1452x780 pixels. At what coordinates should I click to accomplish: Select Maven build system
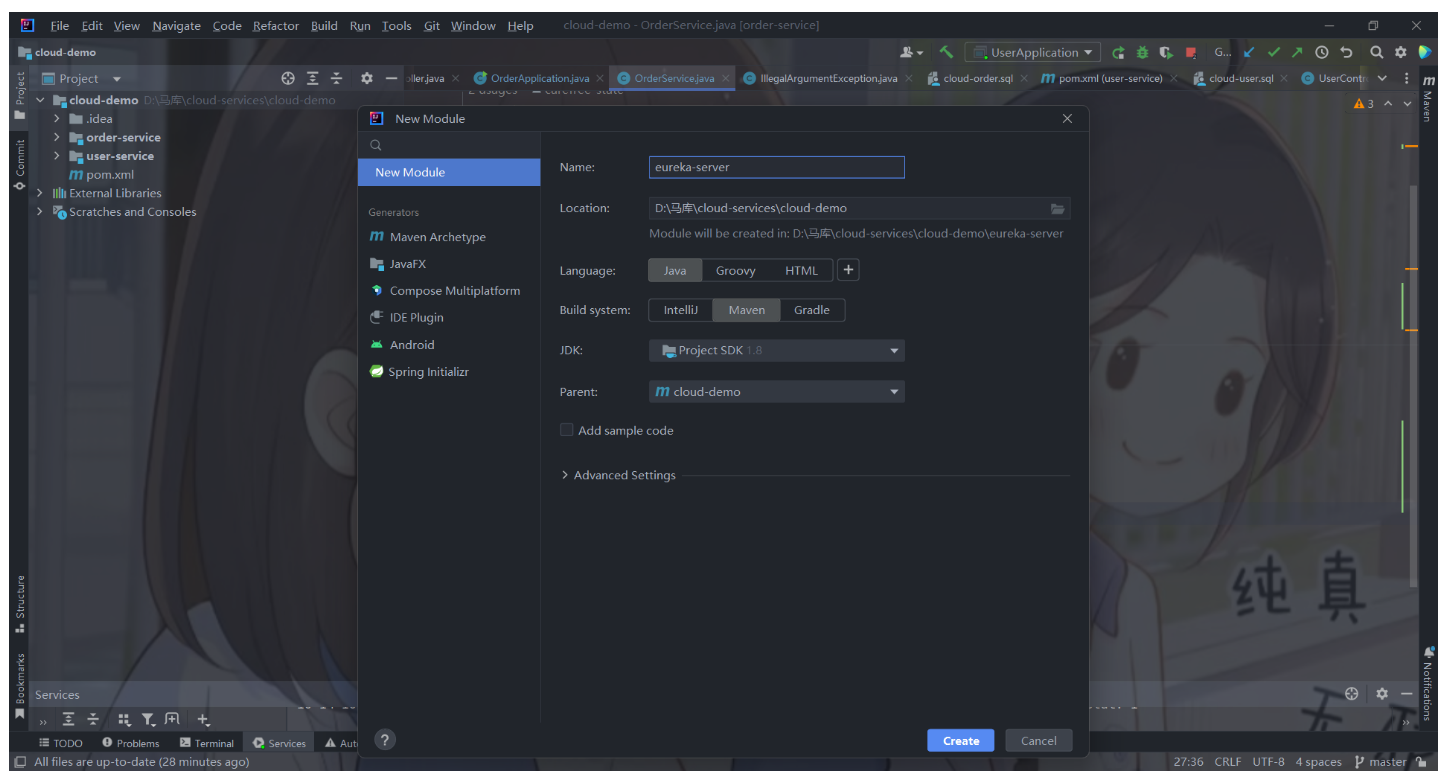coord(746,310)
